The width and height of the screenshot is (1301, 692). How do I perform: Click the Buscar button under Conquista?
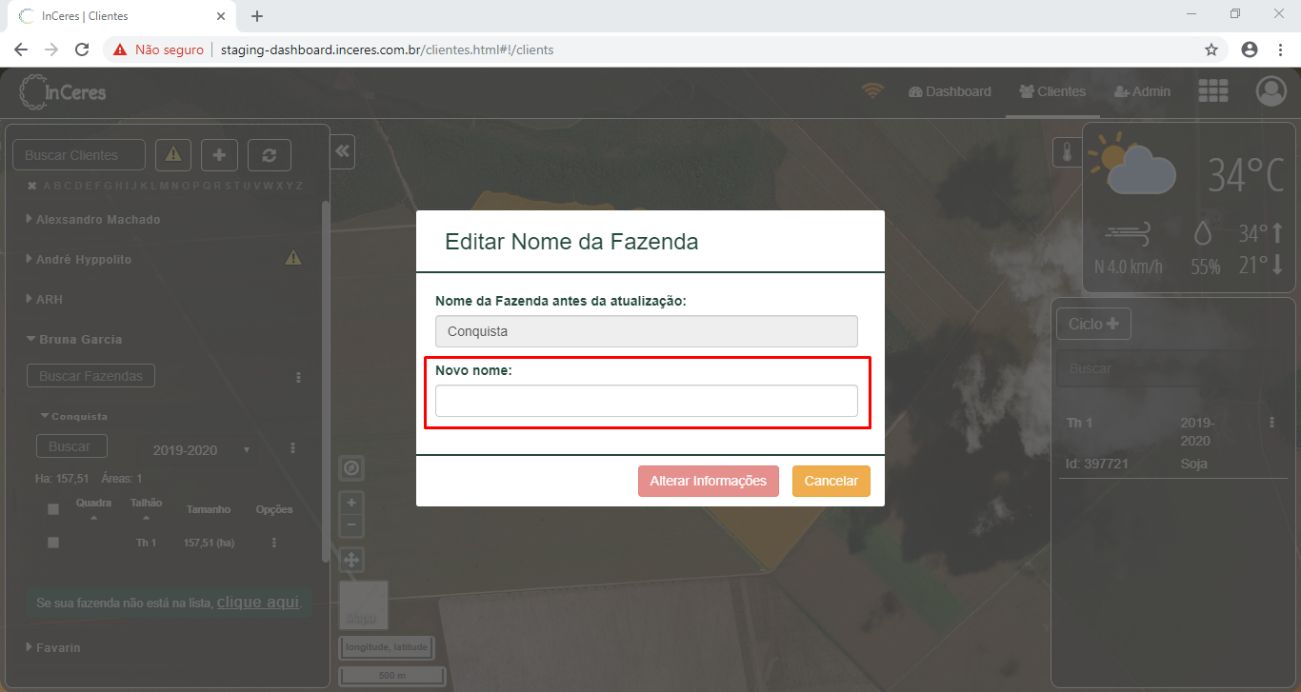click(x=70, y=447)
